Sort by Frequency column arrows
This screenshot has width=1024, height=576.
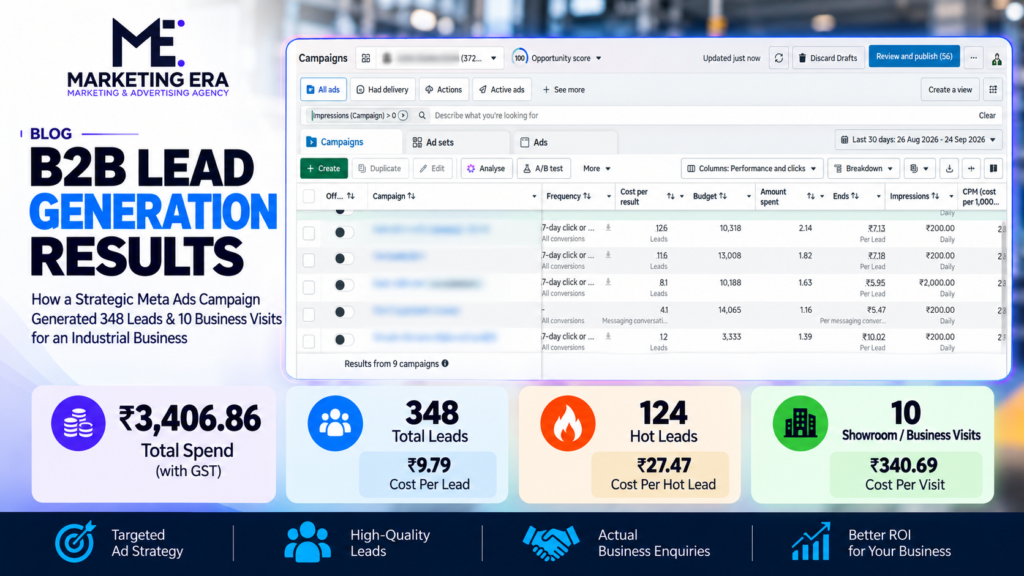[x=586, y=196]
